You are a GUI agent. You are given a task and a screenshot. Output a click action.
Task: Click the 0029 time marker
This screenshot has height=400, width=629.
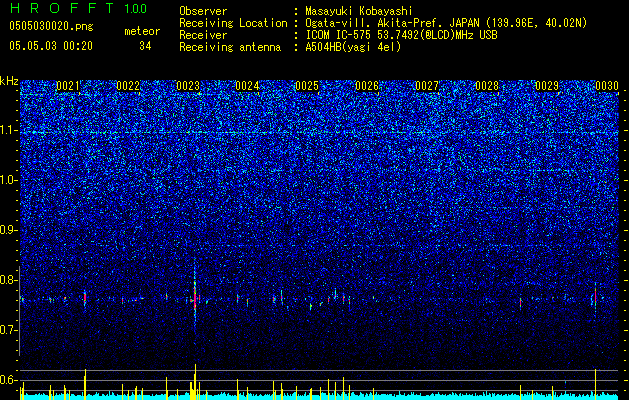547,86
